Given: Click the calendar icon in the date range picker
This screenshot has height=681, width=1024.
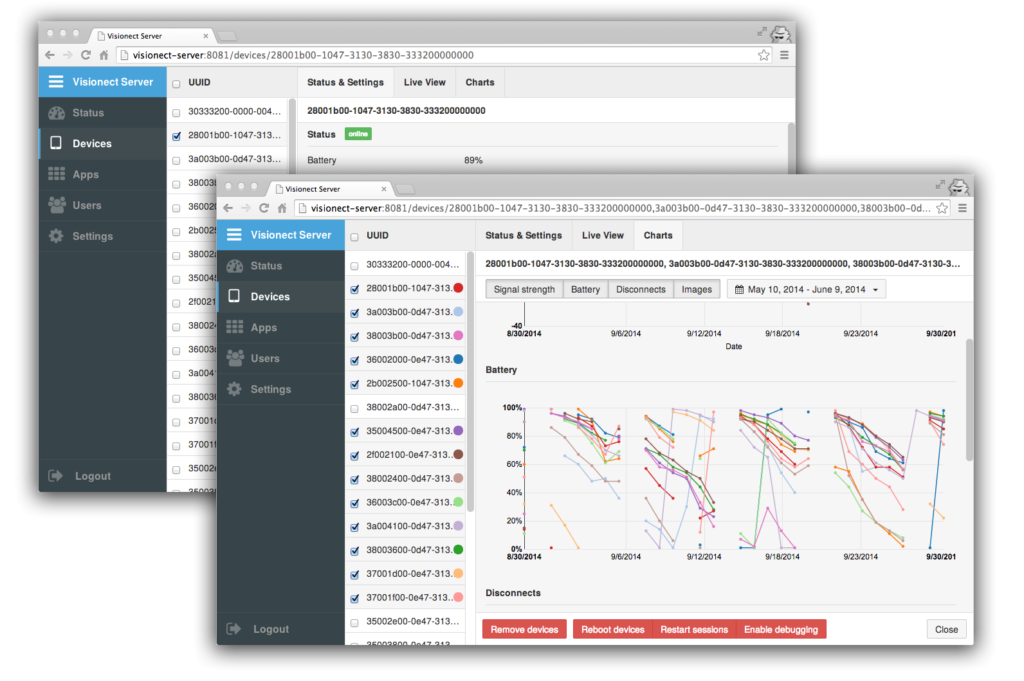Looking at the screenshot, I should [739, 289].
